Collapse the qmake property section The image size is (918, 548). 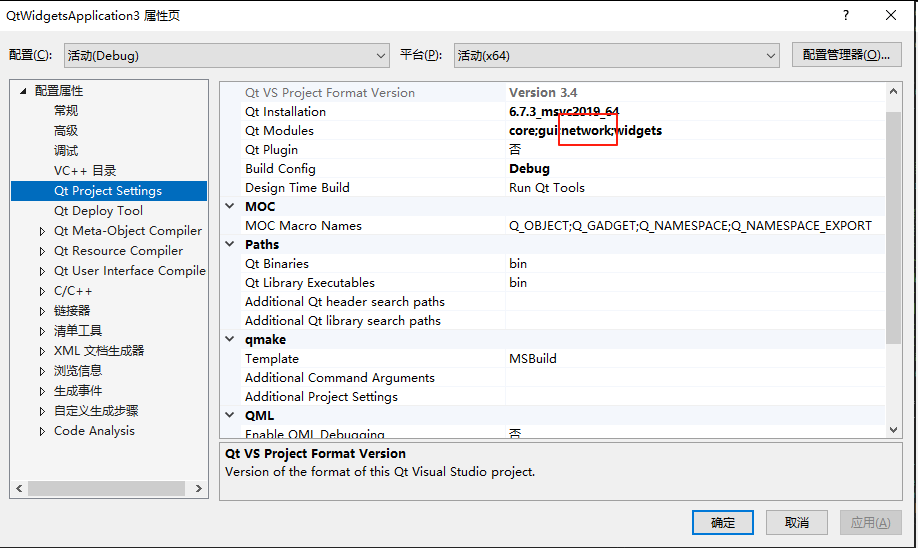pyautogui.click(x=230, y=339)
